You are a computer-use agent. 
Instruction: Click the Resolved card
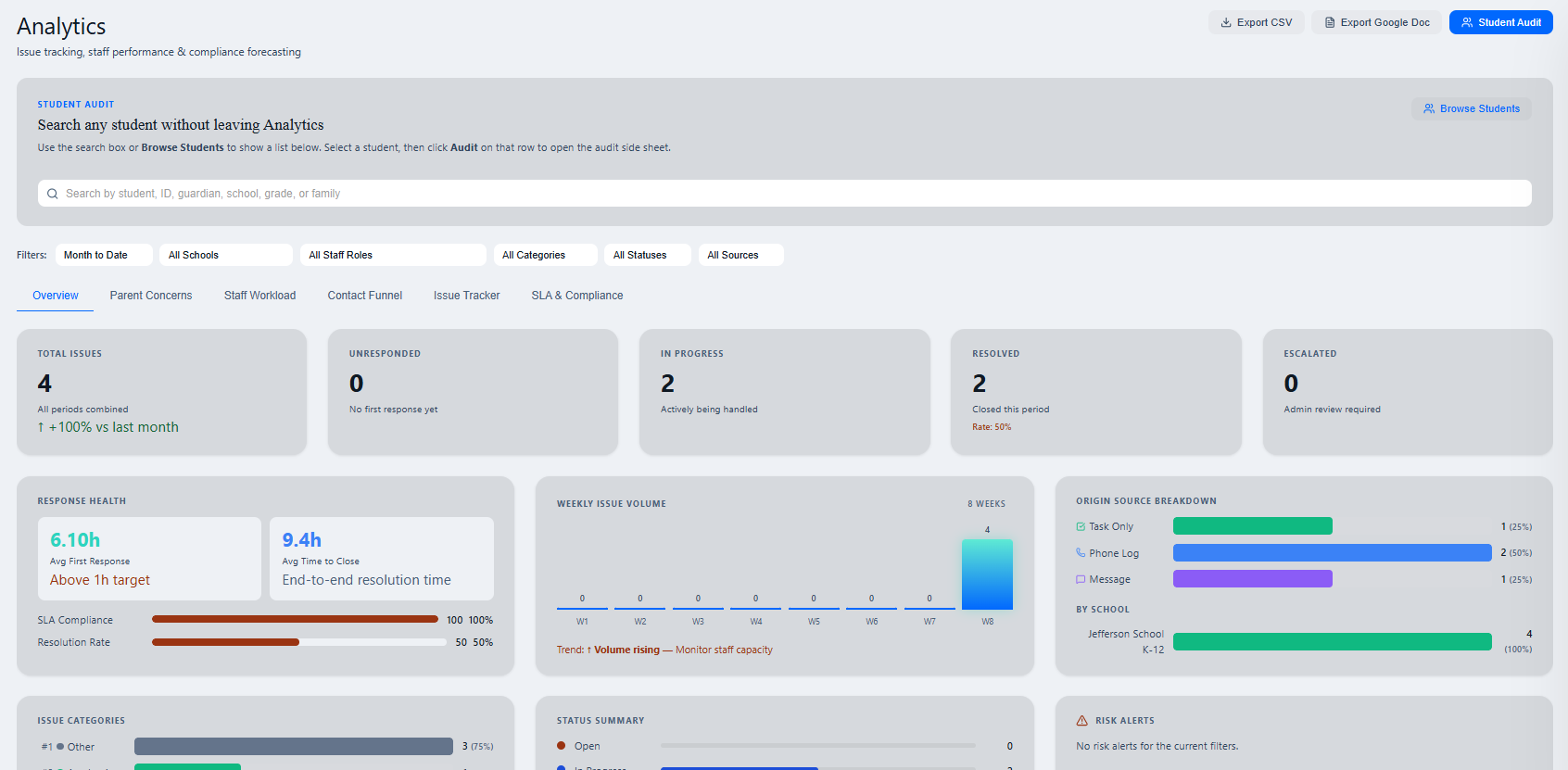[1095, 392]
